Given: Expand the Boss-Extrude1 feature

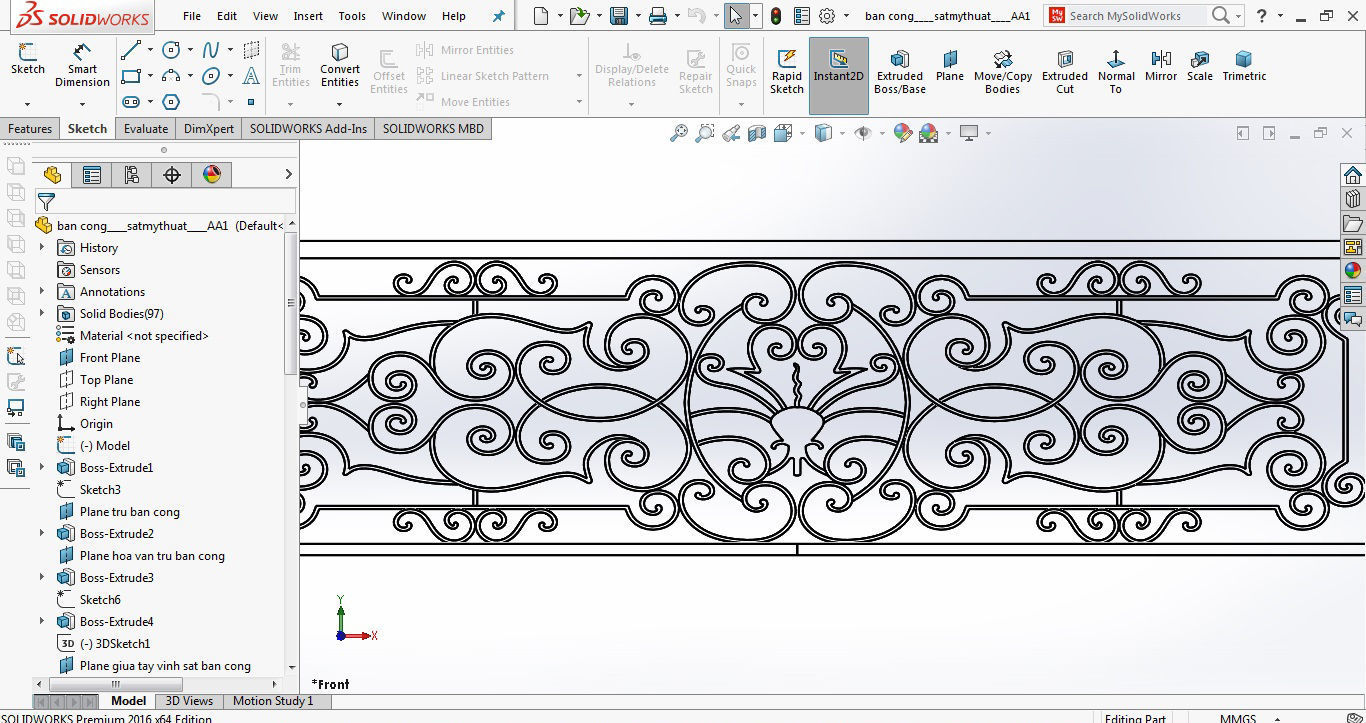Looking at the screenshot, I should click(42, 467).
